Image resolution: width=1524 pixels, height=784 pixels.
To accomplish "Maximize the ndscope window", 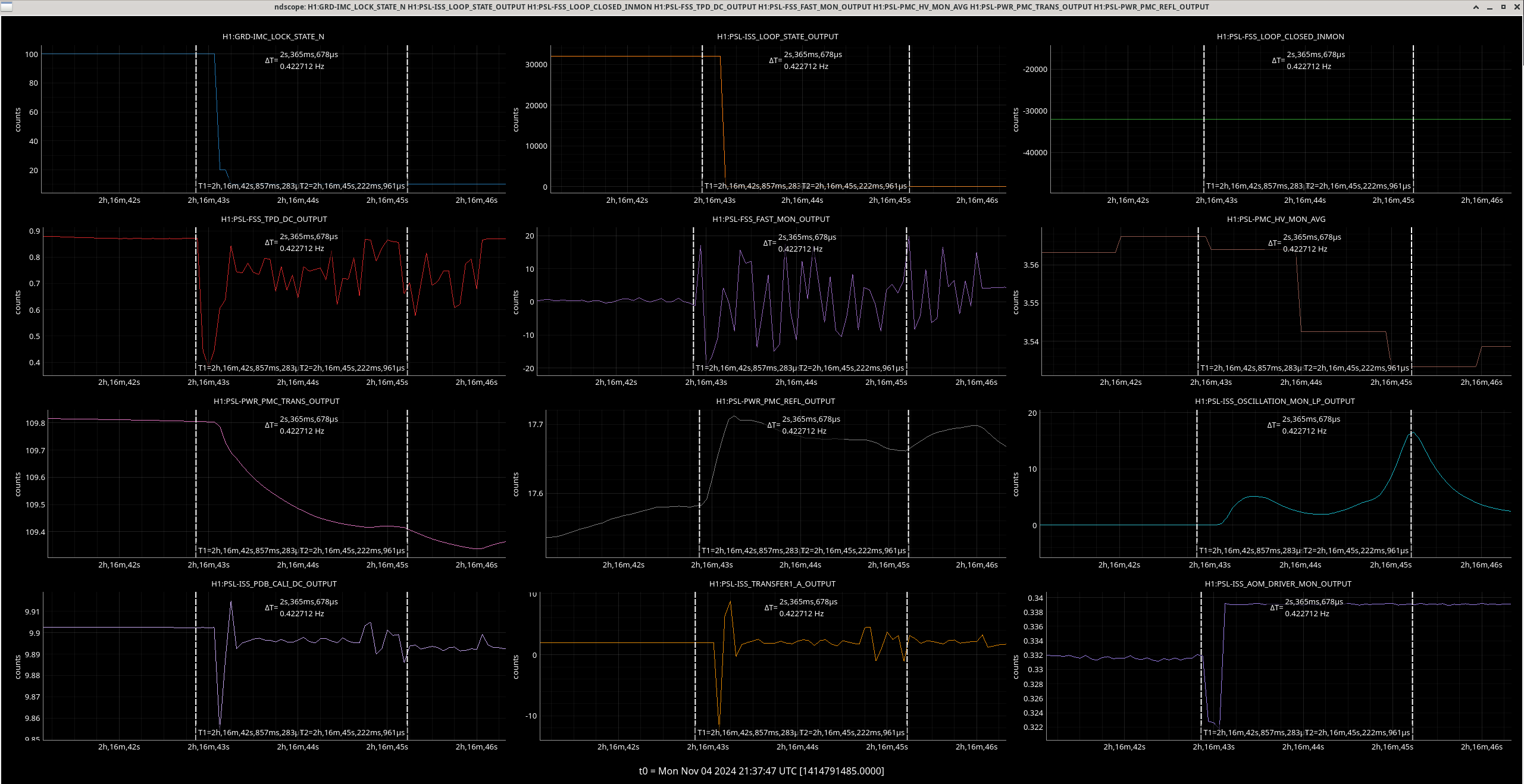I will [1503, 7].
